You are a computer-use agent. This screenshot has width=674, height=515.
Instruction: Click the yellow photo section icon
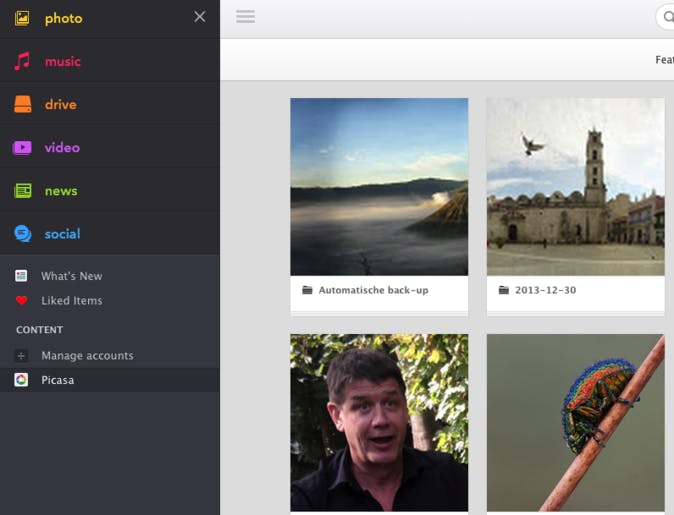click(x=22, y=18)
